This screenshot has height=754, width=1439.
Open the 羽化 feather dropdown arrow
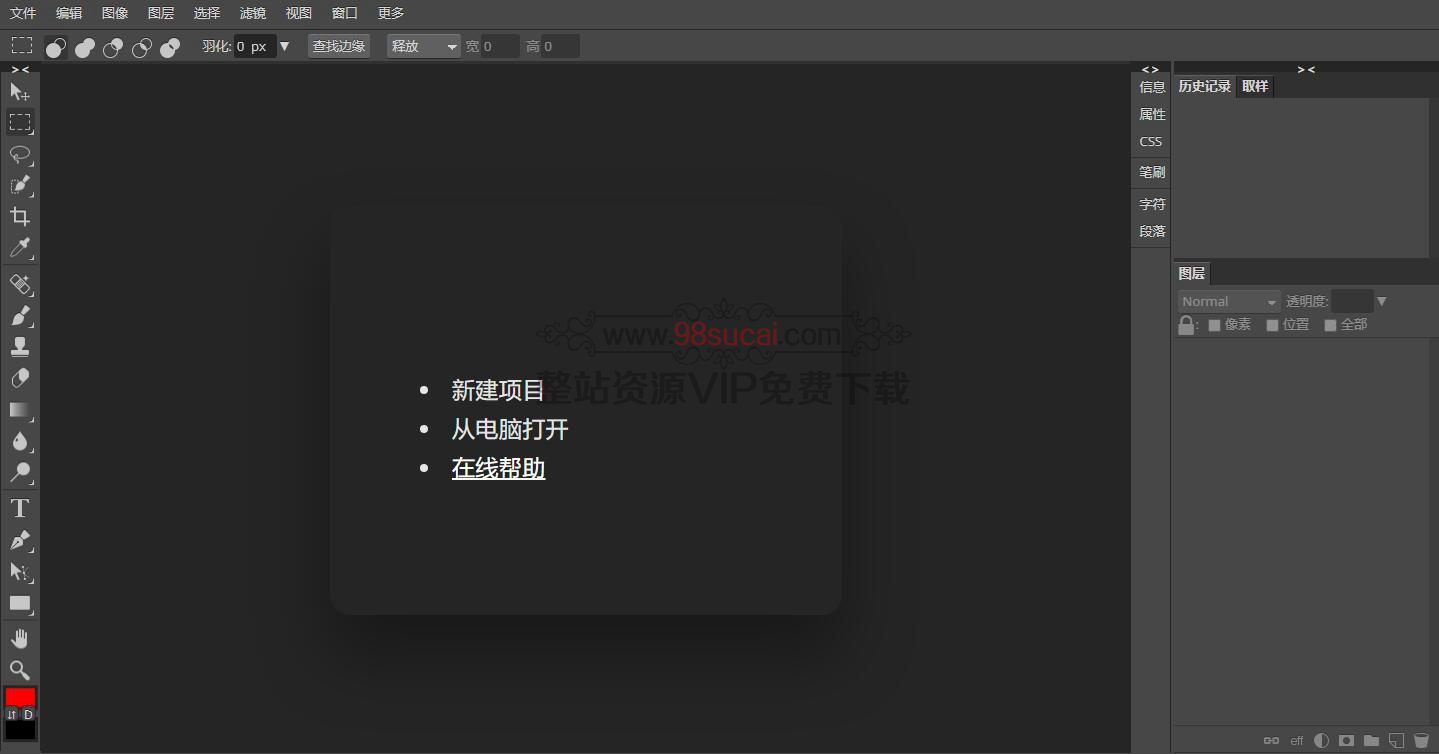click(x=285, y=46)
